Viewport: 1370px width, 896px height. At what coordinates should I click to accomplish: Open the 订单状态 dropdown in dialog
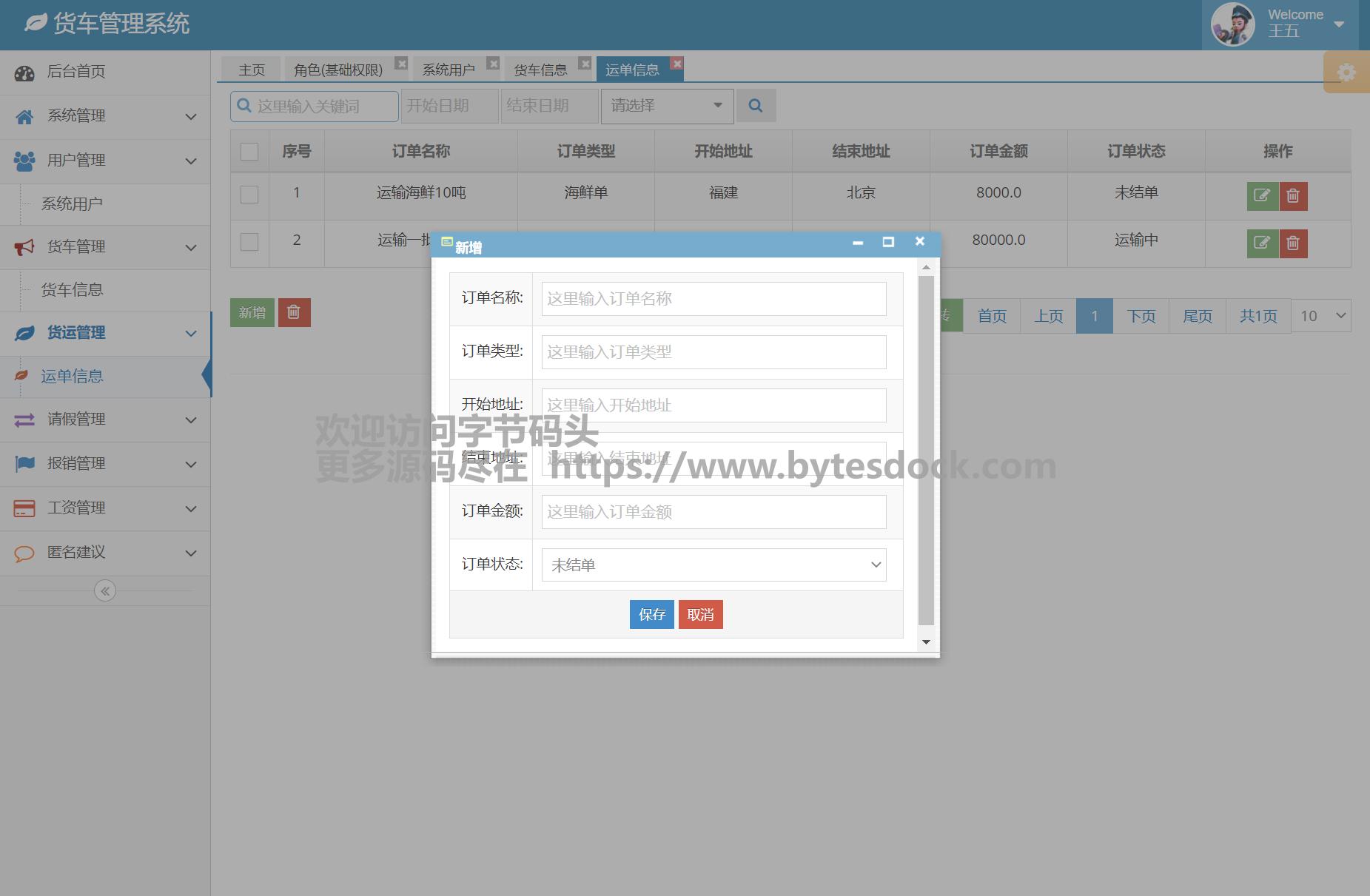click(713, 565)
